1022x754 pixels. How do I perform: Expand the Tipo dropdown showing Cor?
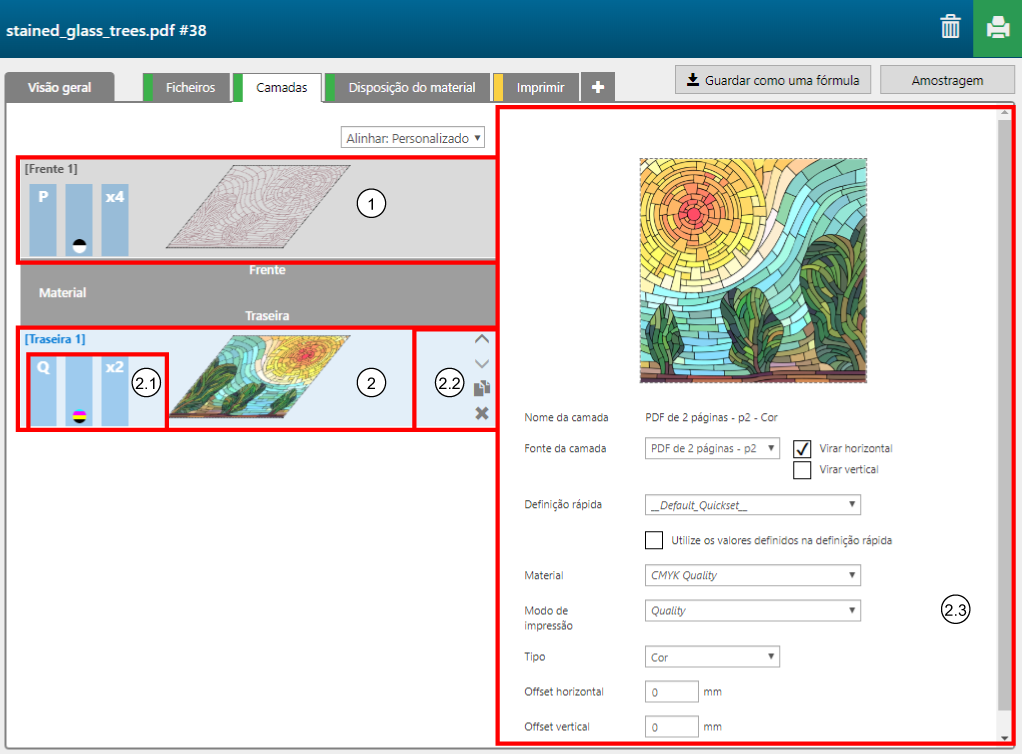pos(712,657)
